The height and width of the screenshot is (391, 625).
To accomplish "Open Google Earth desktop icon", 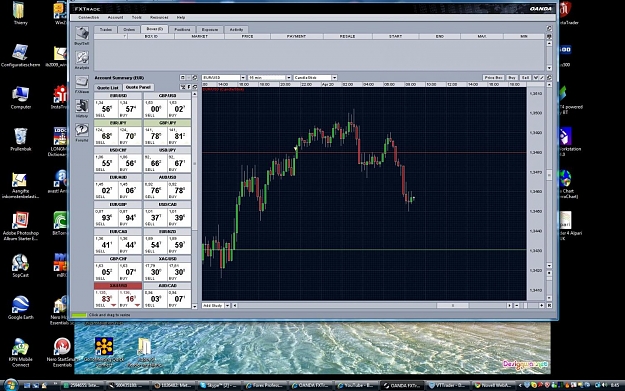I will (20, 307).
